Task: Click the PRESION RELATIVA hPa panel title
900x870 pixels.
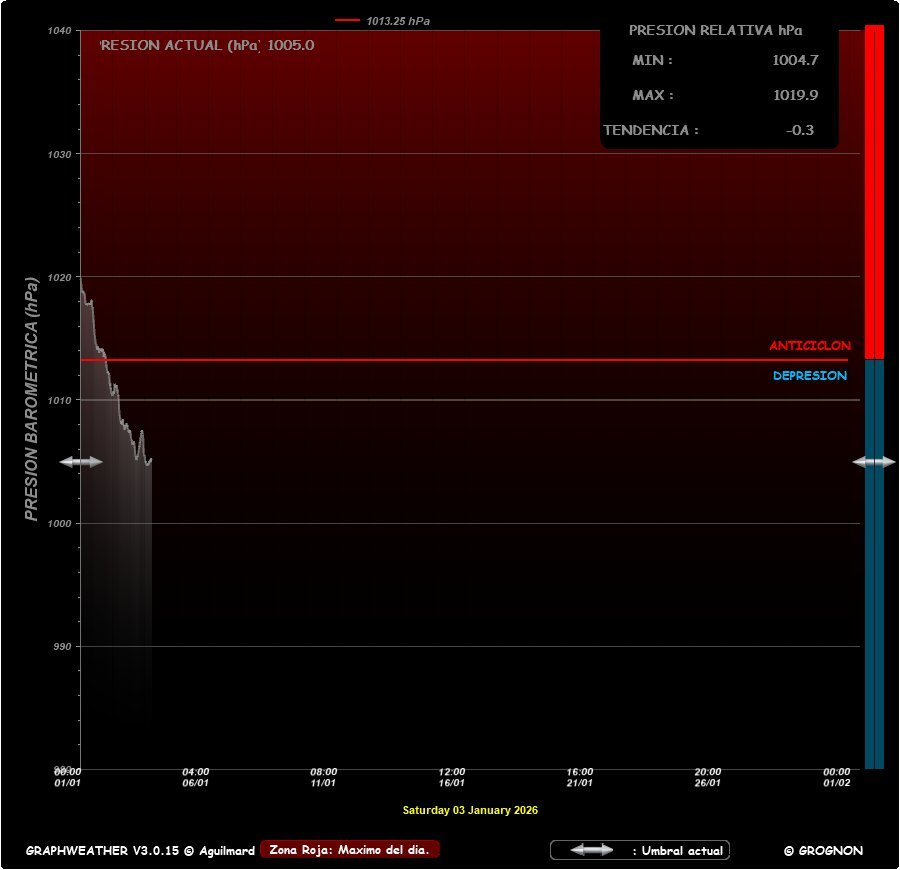Action: [x=715, y=30]
